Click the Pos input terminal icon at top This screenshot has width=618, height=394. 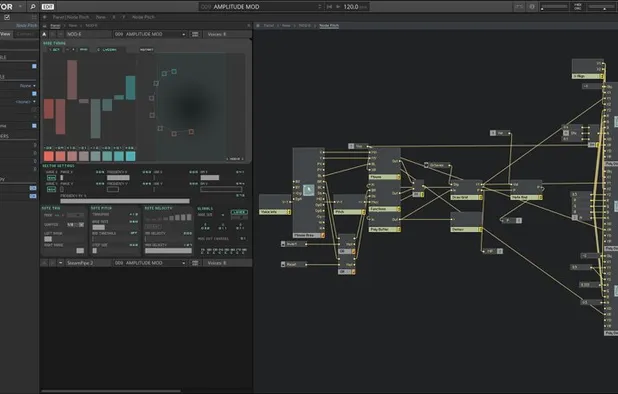click(x=351, y=146)
